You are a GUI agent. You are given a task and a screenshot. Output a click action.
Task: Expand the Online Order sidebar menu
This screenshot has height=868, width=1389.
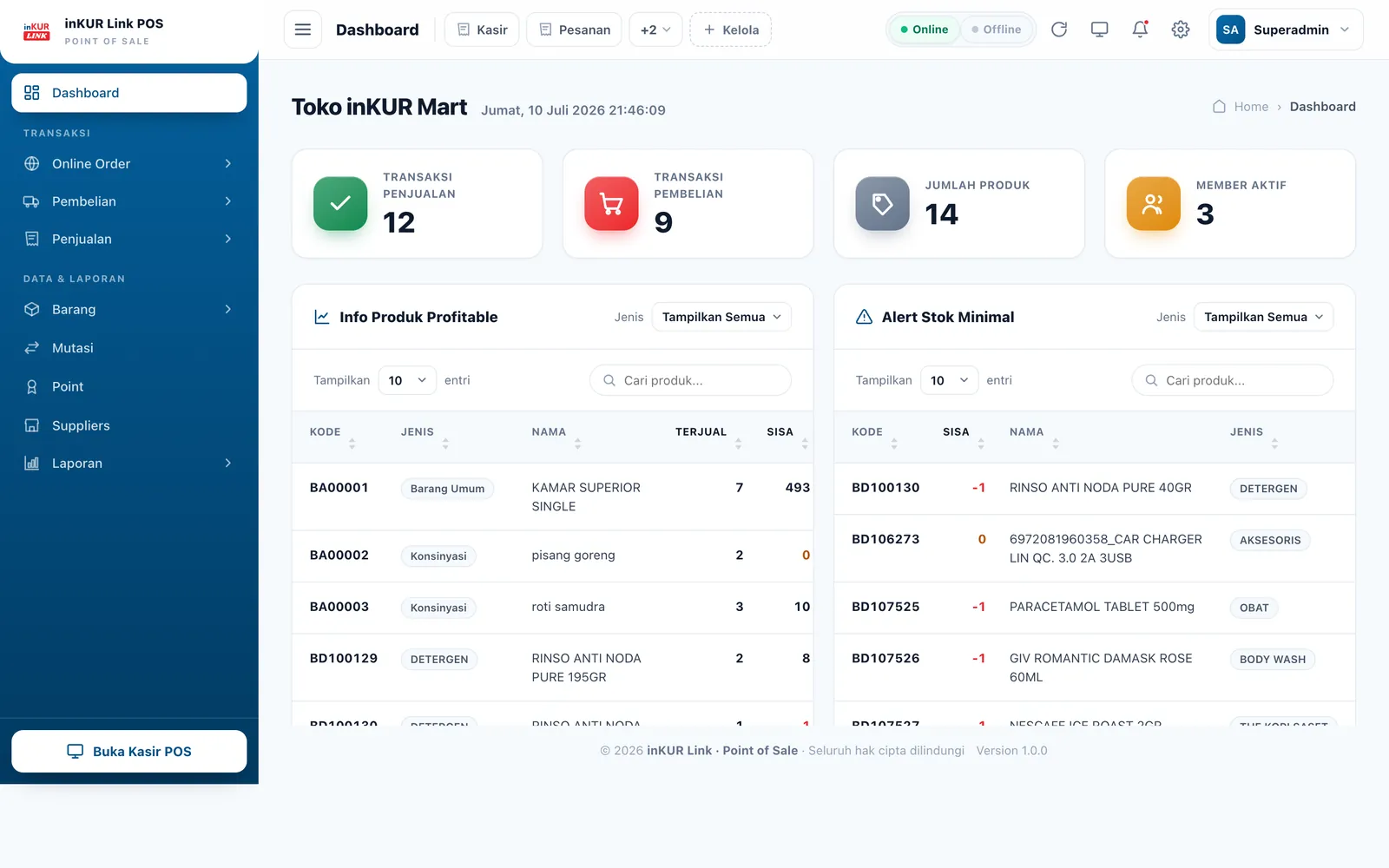click(x=128, y=164)
